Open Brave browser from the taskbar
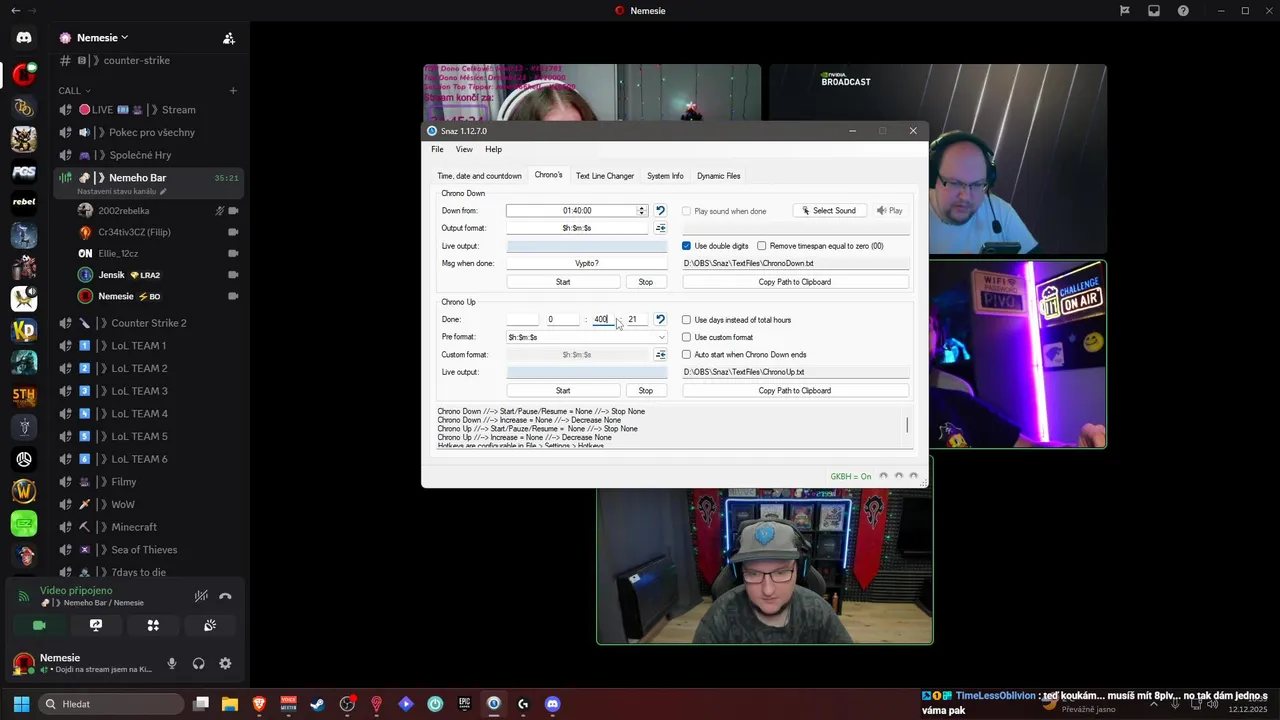 click(x=259, y=704)
